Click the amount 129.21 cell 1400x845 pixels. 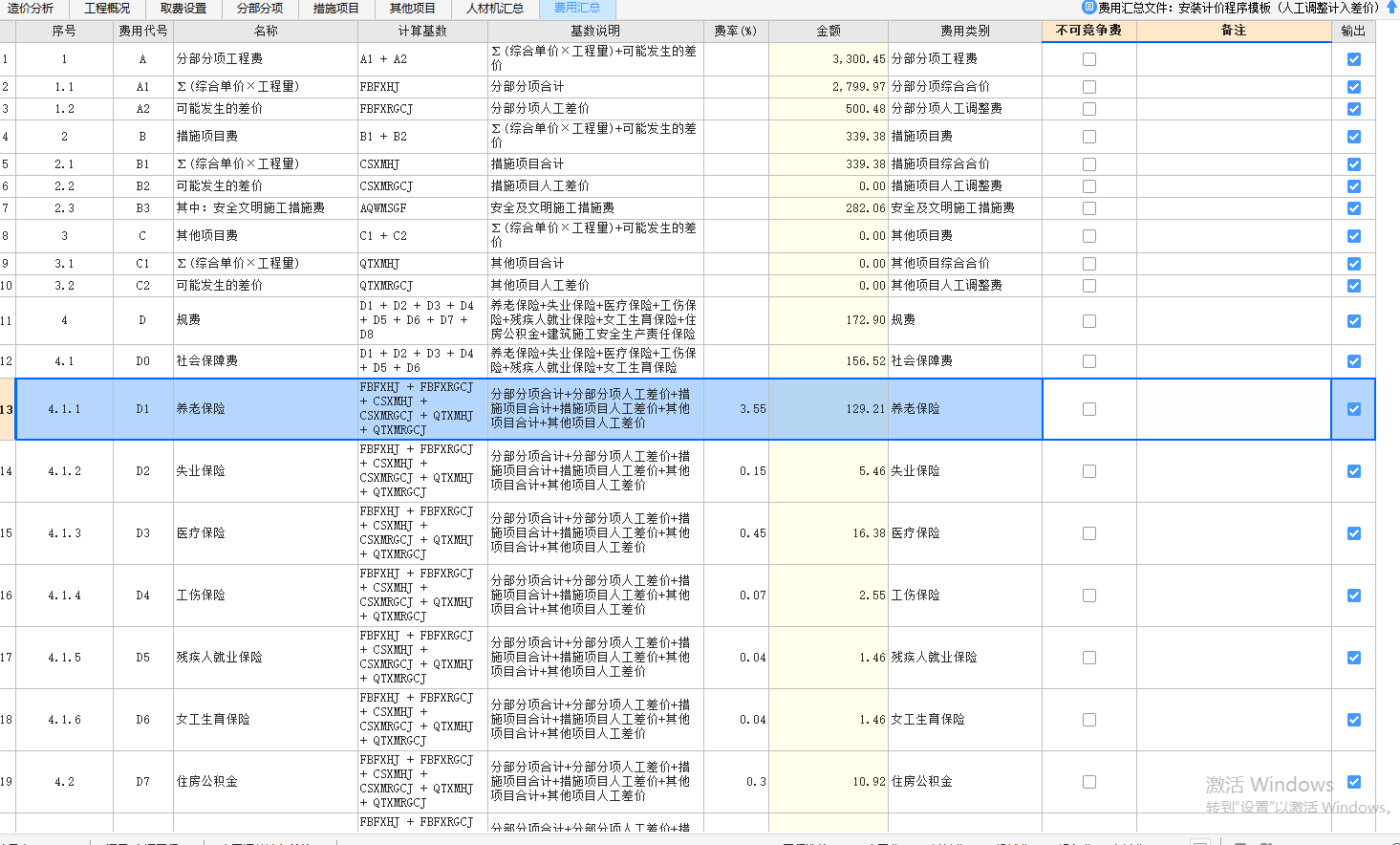pos(829,409)
